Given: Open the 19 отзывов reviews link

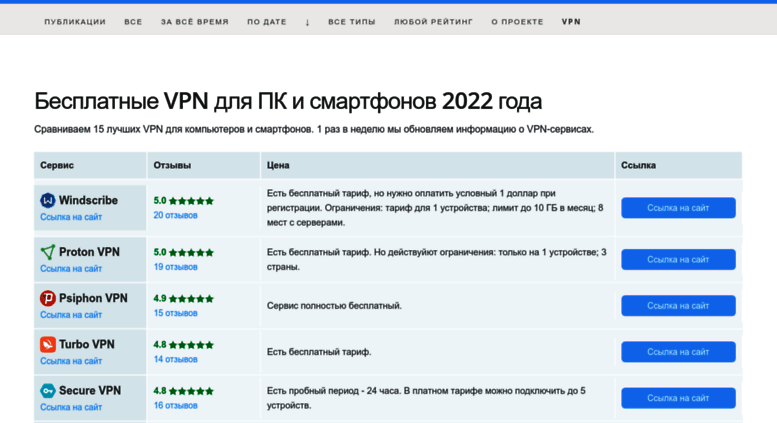Looking at the screenshot, I should pos(175,266).
